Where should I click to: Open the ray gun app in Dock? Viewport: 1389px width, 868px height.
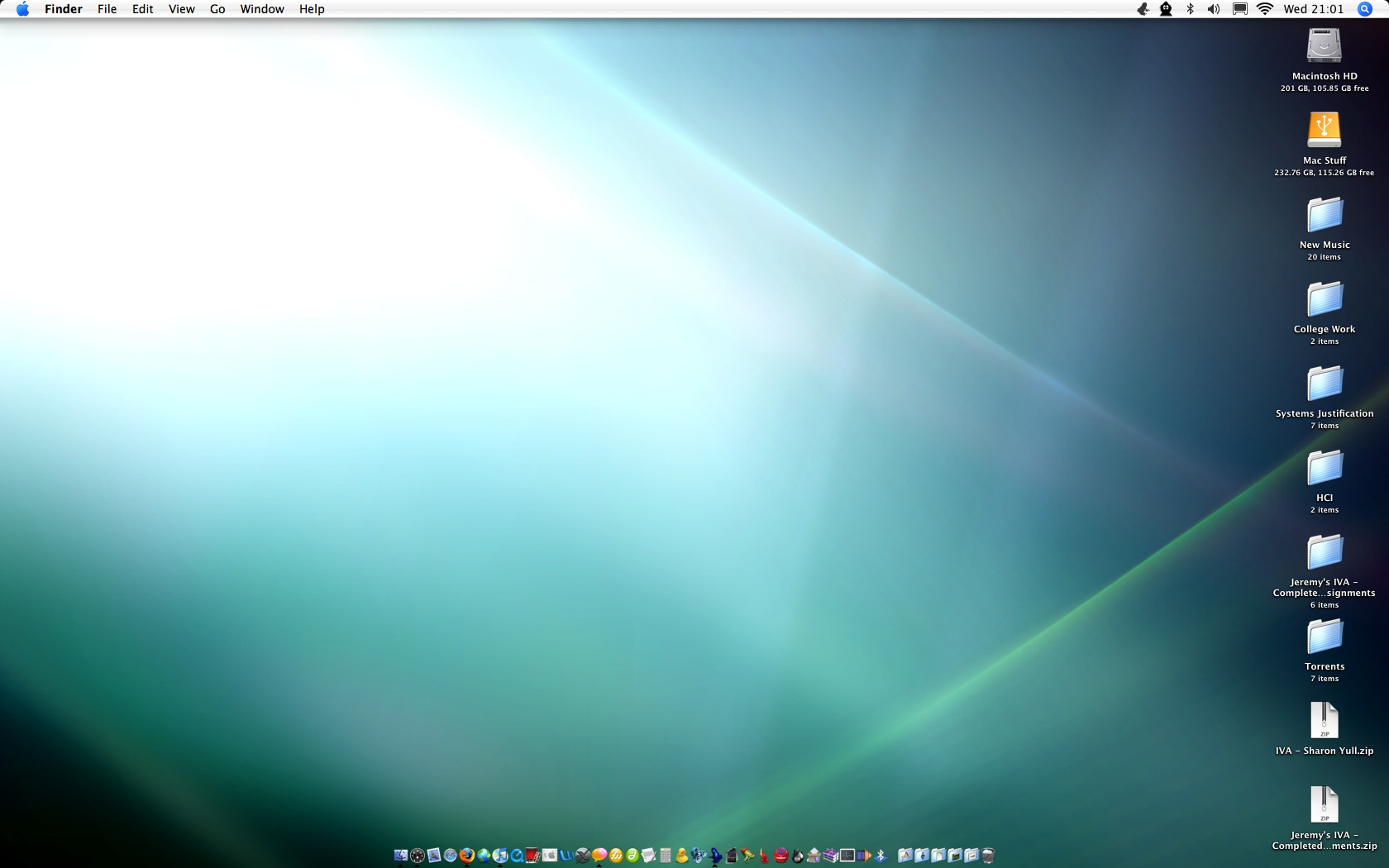[x=748, y=856]
